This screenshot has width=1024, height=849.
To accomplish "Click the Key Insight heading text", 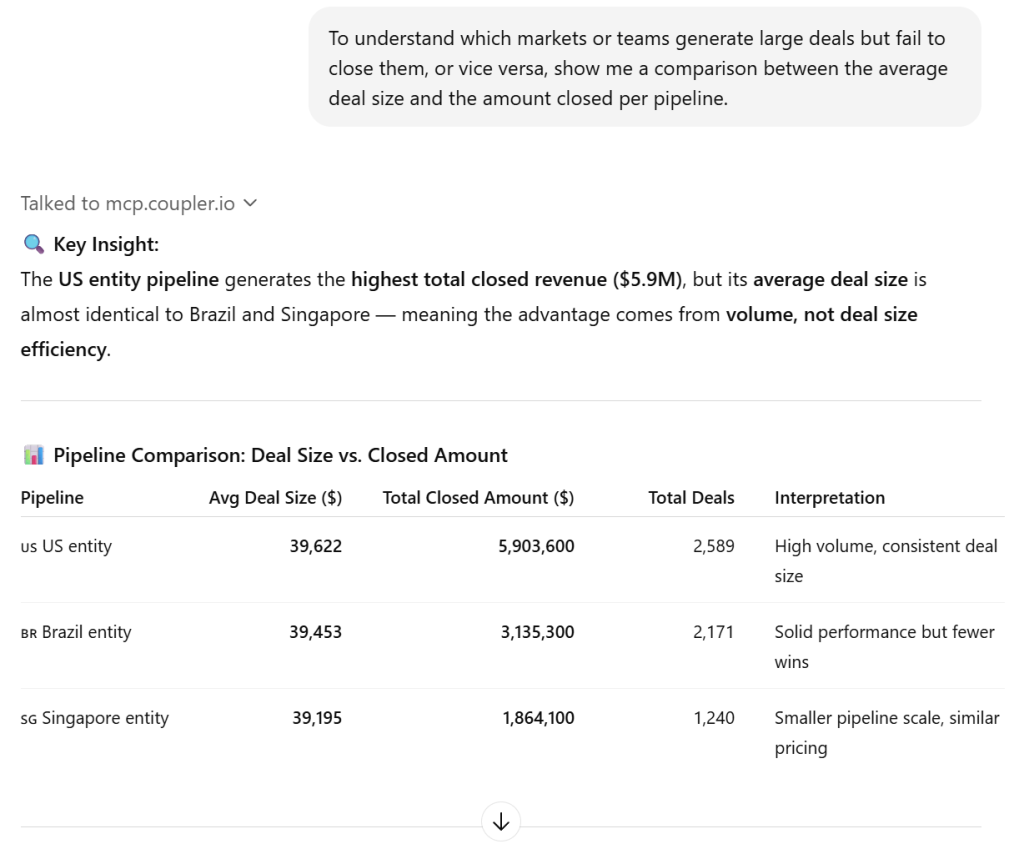I will coord(106,245).
